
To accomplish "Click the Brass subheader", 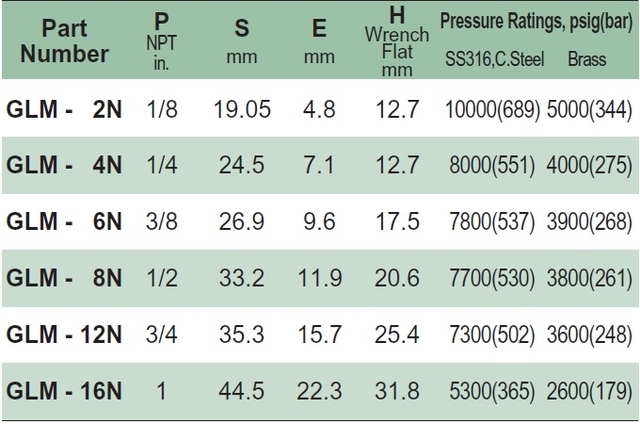I will [587, 59].
